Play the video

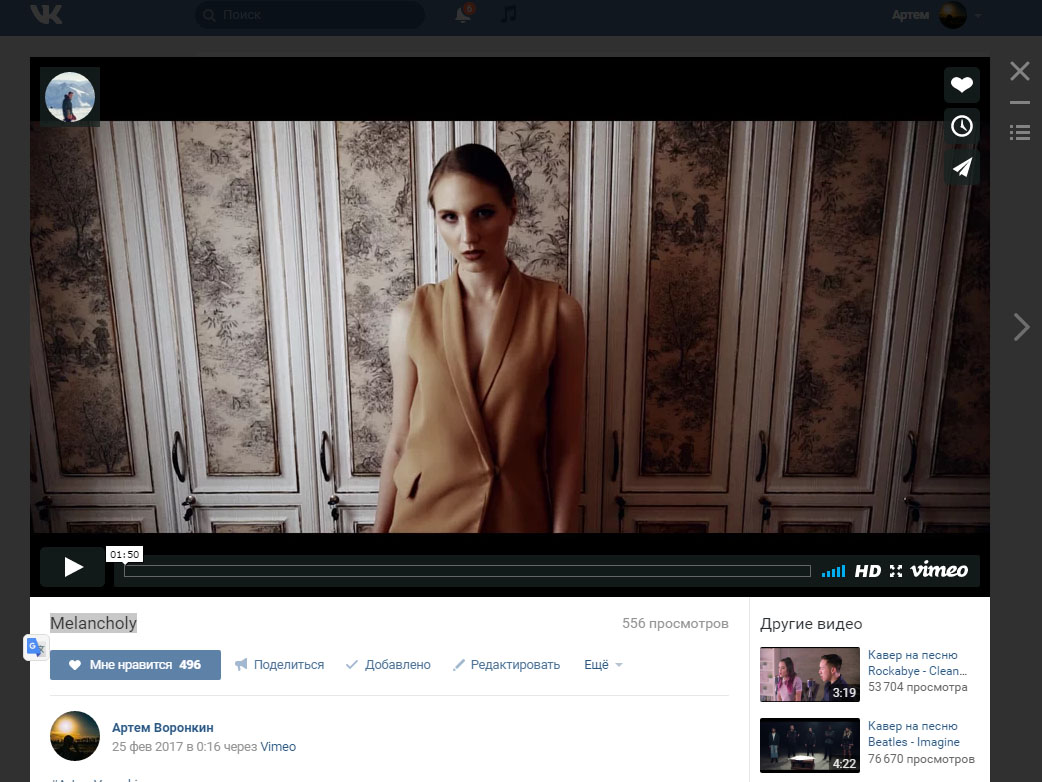pyautogui.click(x=72, y=567)
